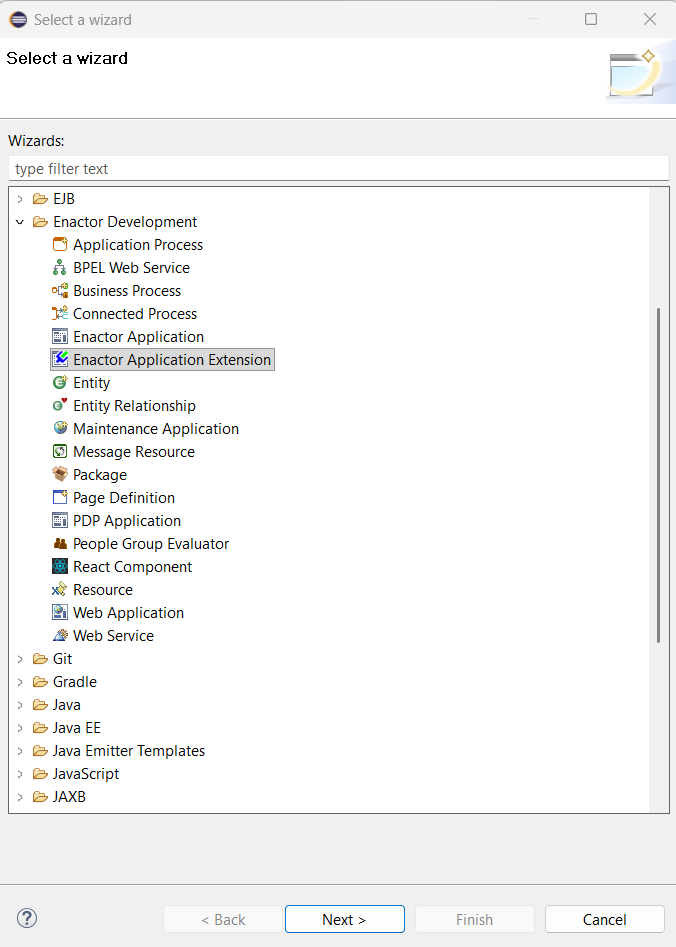The width and height of the screenshot is (676, 947).
Task: Expand the Java Emitter Templates category
Action: tap(20, 751)
